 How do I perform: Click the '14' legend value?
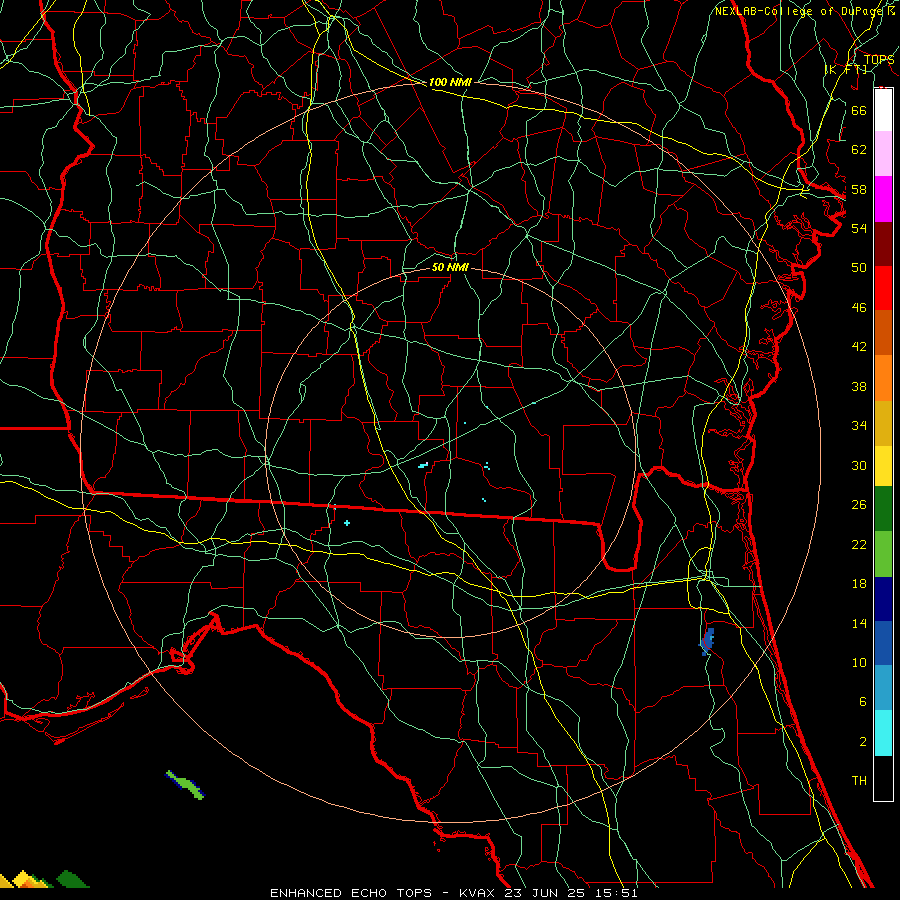(859, 623)
